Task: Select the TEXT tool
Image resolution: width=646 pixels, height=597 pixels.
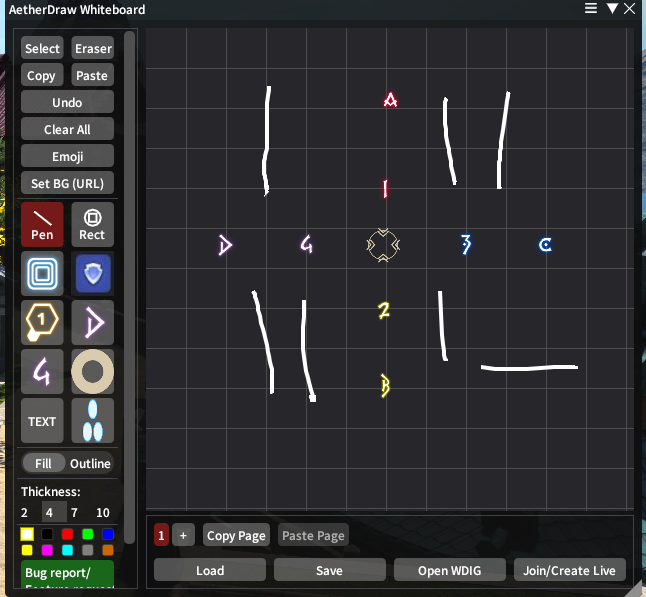Action: [x=42, y=421]
